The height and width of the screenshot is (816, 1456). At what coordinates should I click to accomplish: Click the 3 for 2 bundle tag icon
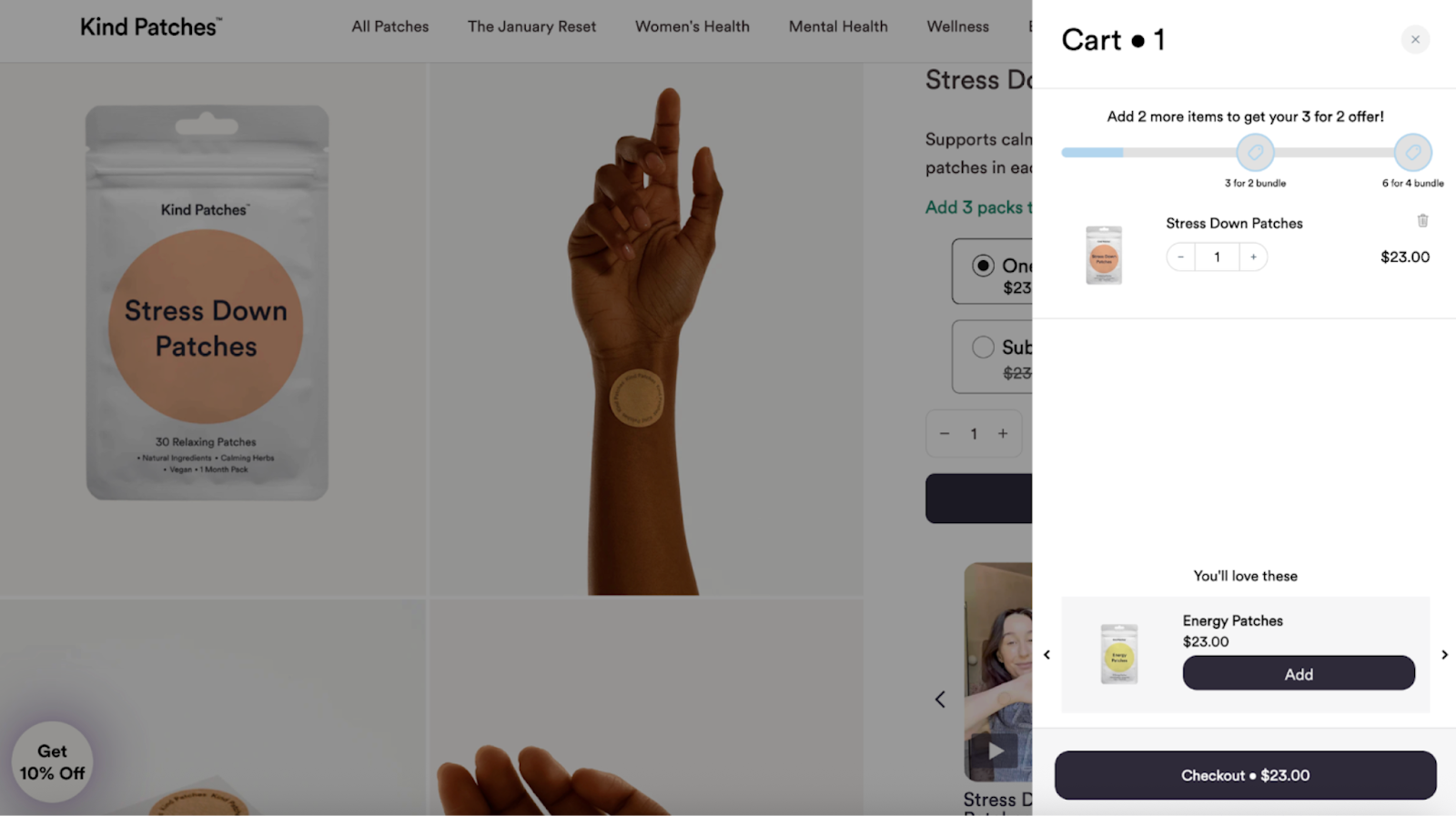click(x=1255, y=153)
